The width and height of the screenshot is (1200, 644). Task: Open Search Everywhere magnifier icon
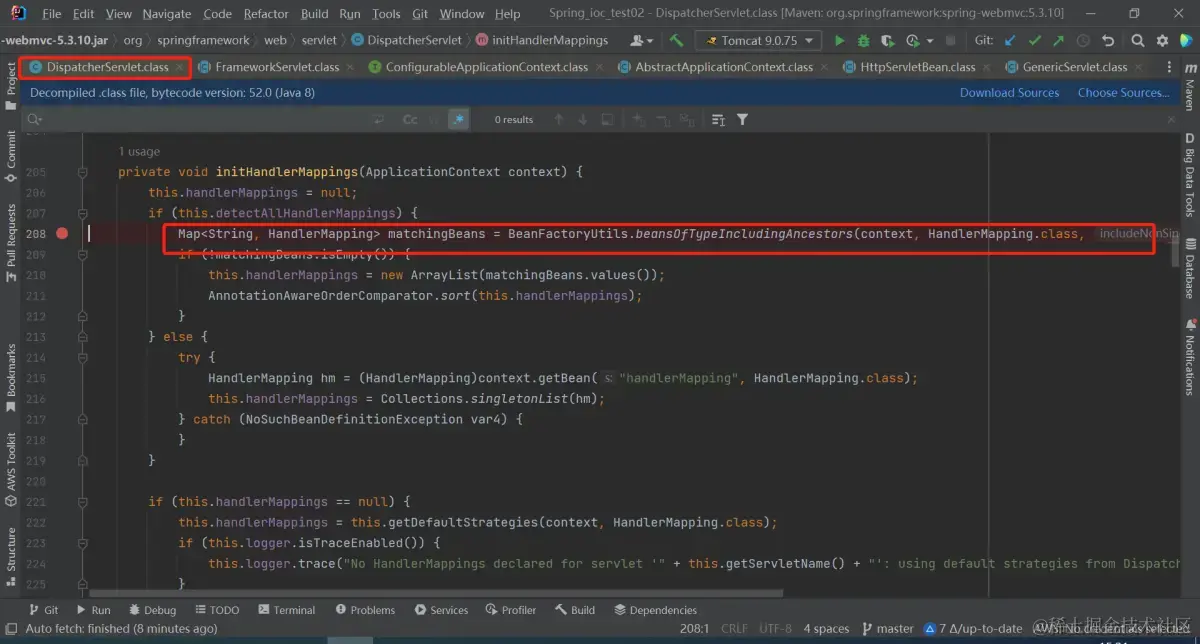click(1138, 41)
